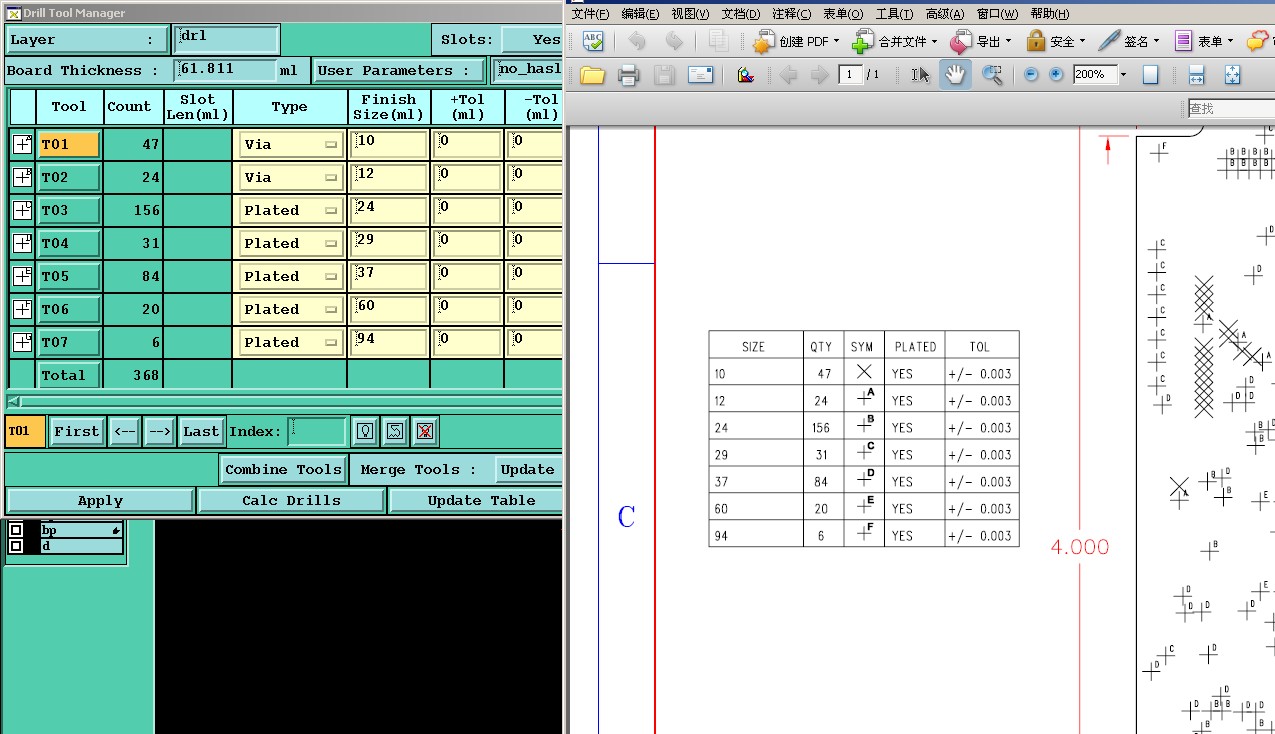Open the Type dropdown for T05
Screen dimensions: 1275x734
[x=290, y=276]
